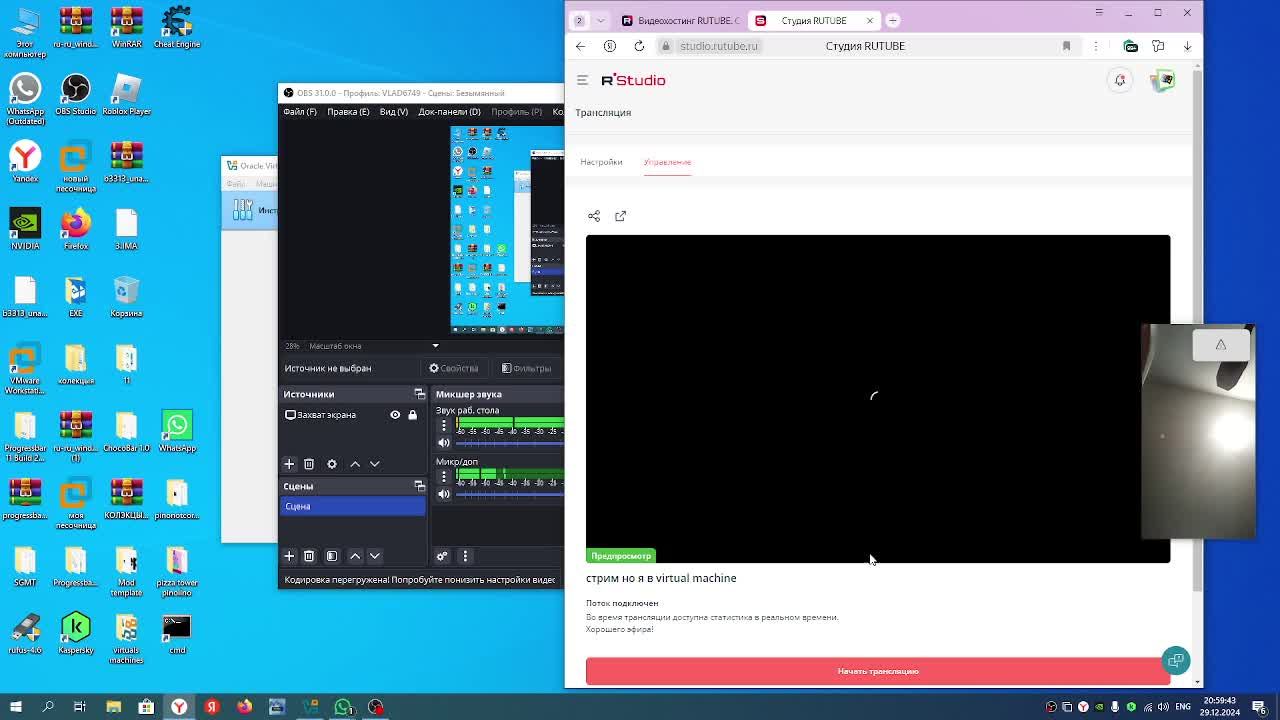Bookmark page using address bar bookmark icon
The image size is (1280, 720).
[1066, 46]
